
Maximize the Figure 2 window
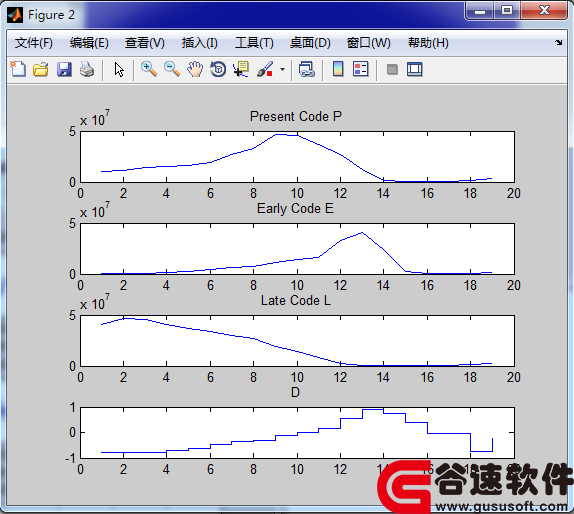coord(507,10)
